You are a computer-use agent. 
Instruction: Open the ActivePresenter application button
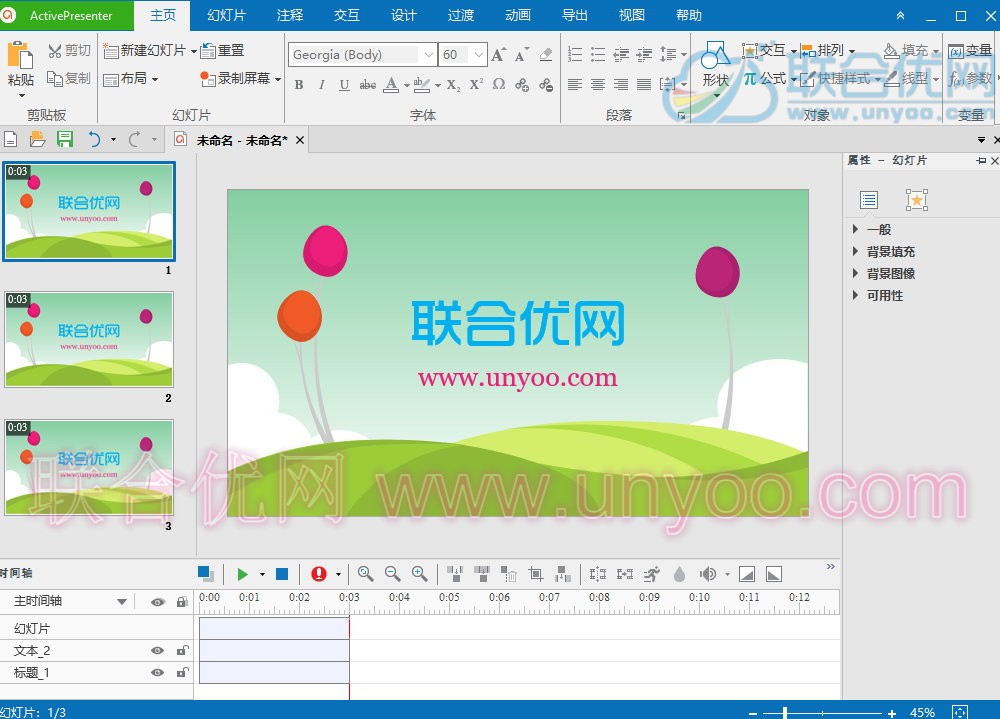[x=67, y=15]
